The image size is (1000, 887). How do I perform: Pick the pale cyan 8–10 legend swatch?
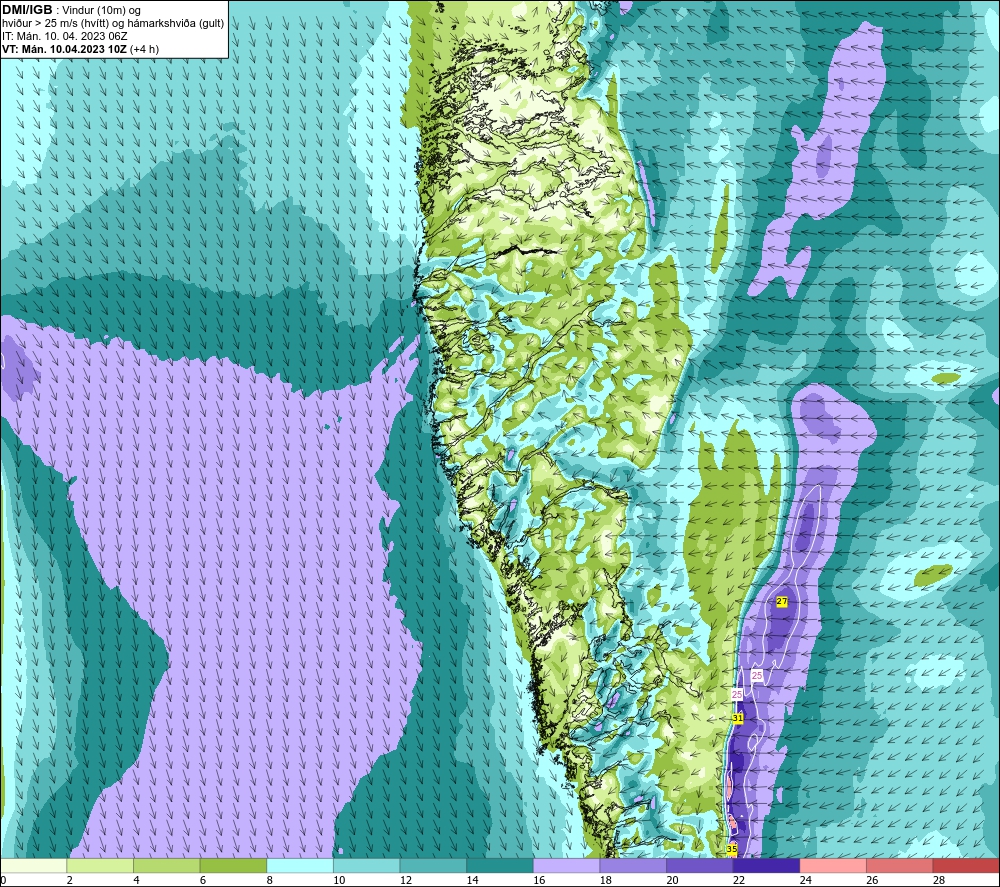(300, 865)
